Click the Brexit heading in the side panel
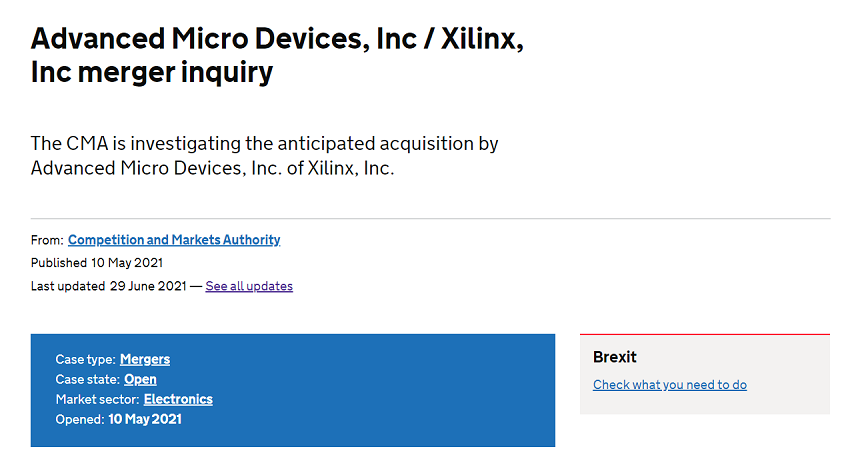860x463 pixels. [615, 357]
